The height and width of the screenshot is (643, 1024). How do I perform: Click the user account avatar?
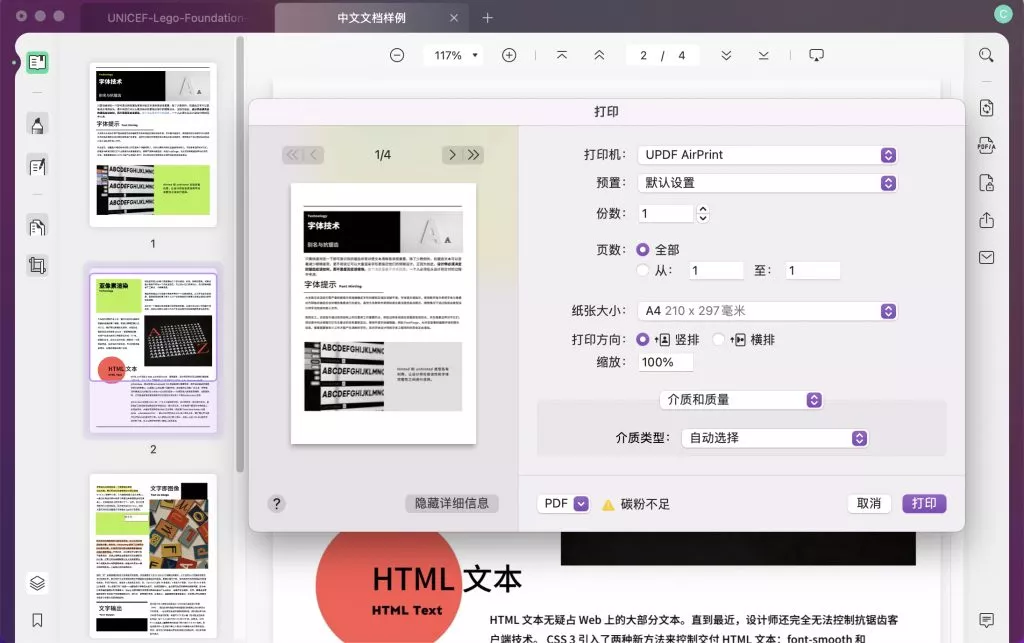pyautogui.click(x=1002, y=14)
